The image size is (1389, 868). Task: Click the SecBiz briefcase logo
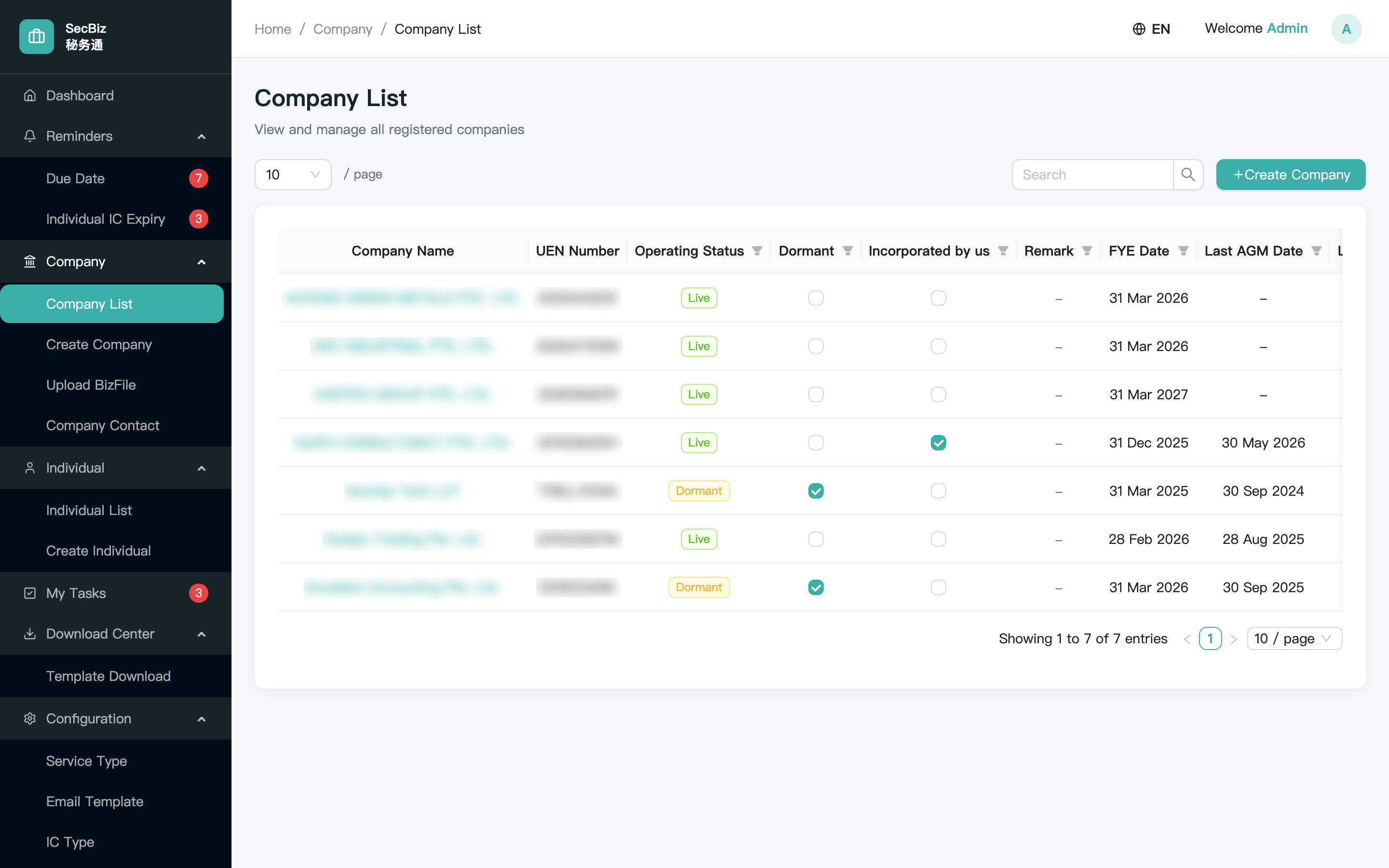[36, 36]
